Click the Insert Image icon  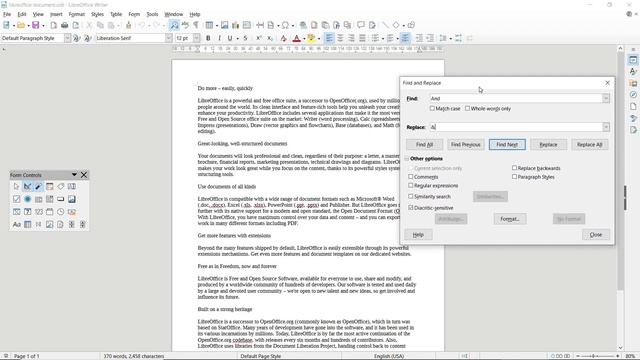pyautogui.click(x=224, y=25)
